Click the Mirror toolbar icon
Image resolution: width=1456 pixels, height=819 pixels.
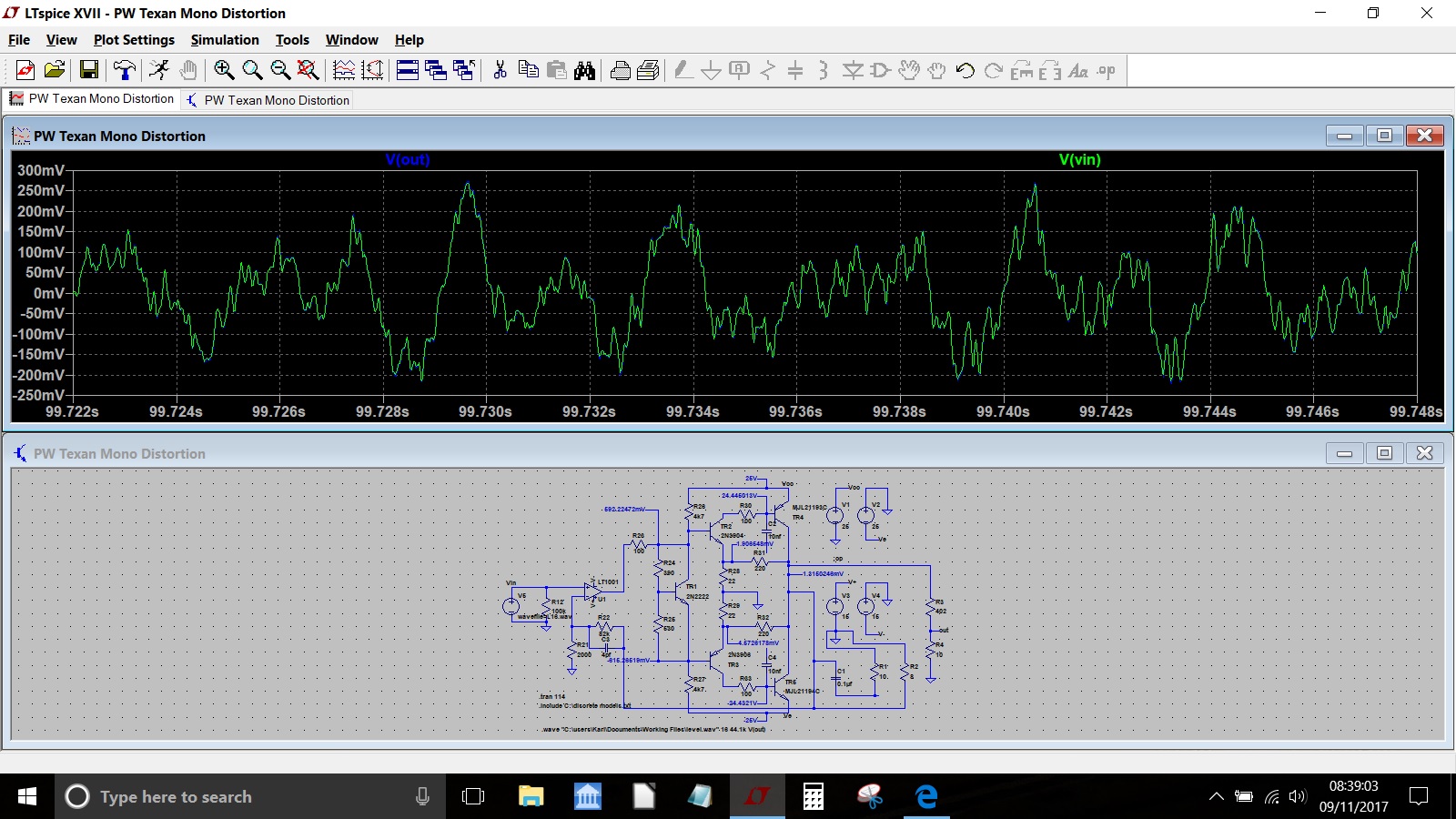[1050, 70]
